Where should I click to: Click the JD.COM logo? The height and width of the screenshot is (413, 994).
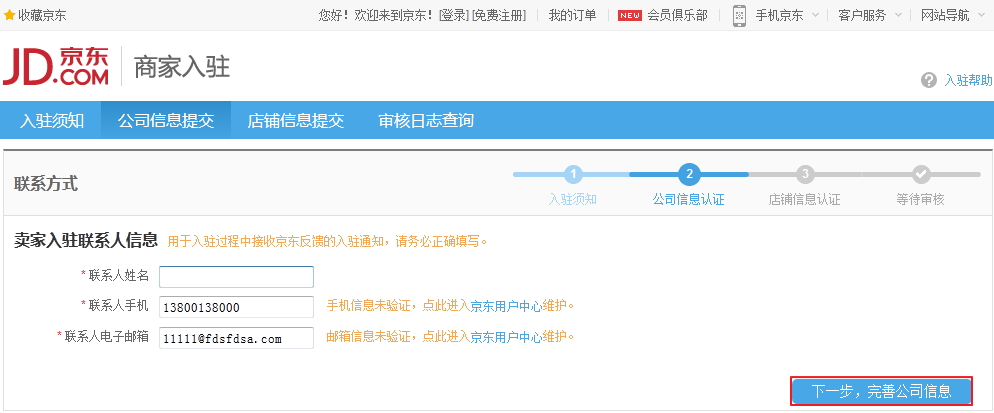coord(56,65)
